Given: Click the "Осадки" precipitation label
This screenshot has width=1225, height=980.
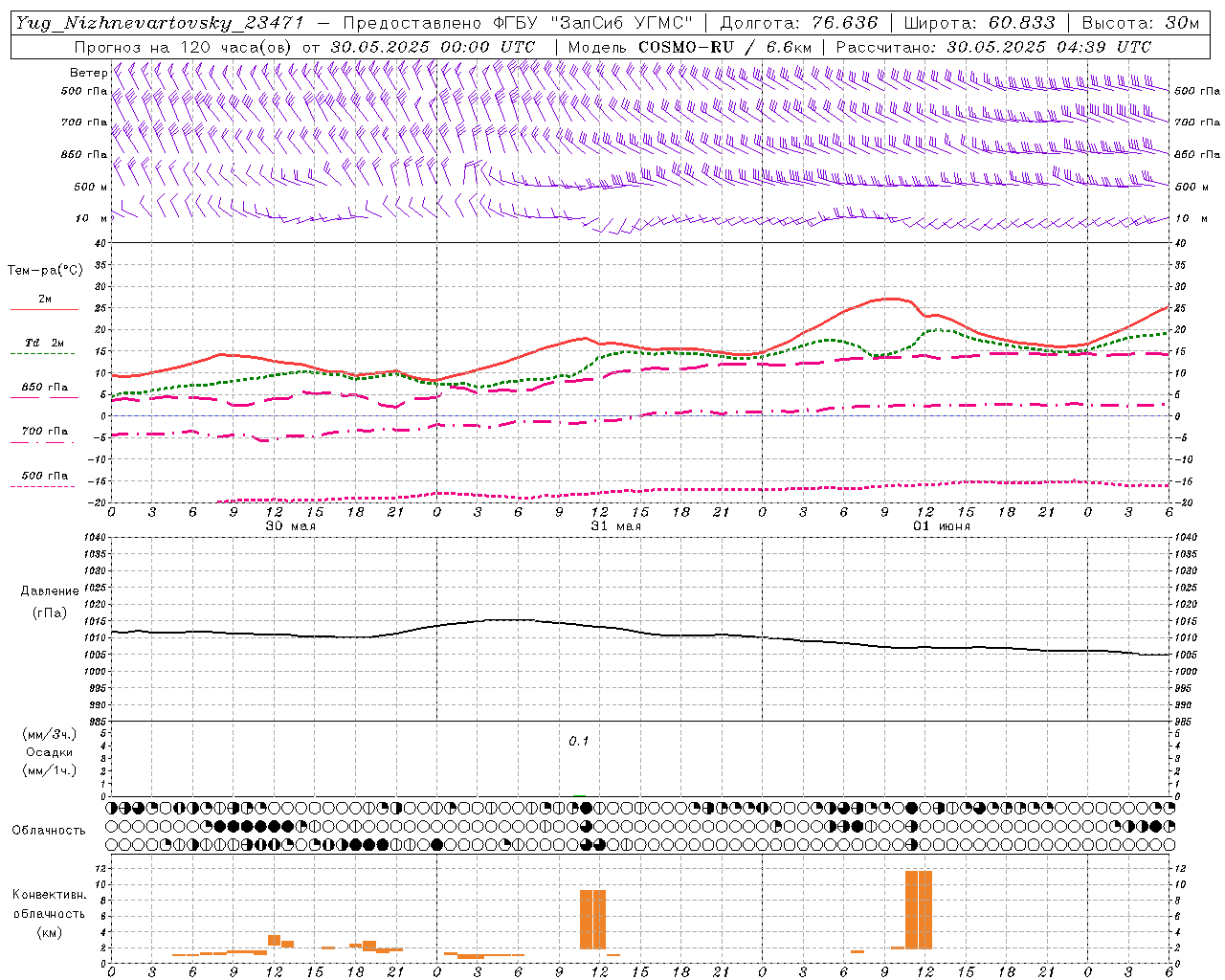Looking at the screenshot, I should [x=50, y=752].
